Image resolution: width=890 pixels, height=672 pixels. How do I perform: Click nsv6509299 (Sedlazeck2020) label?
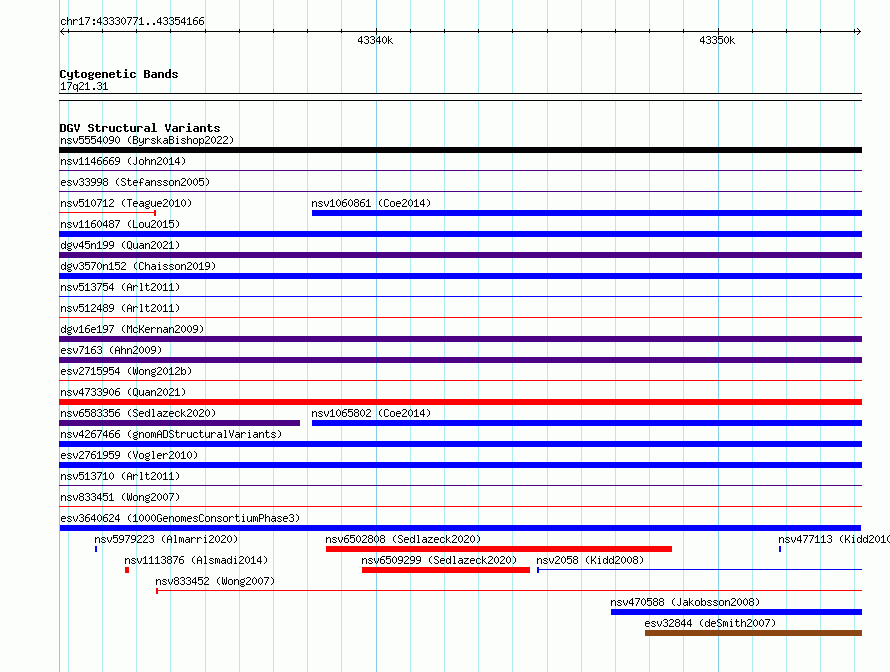click(x=439, y=560)
